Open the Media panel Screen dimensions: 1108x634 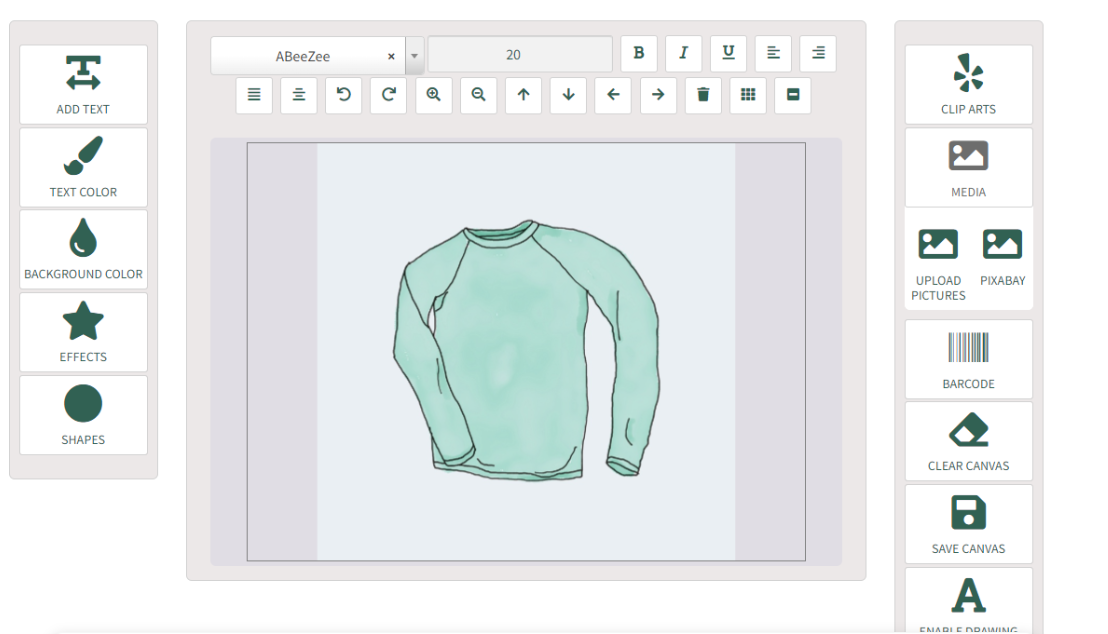[968, 168]
